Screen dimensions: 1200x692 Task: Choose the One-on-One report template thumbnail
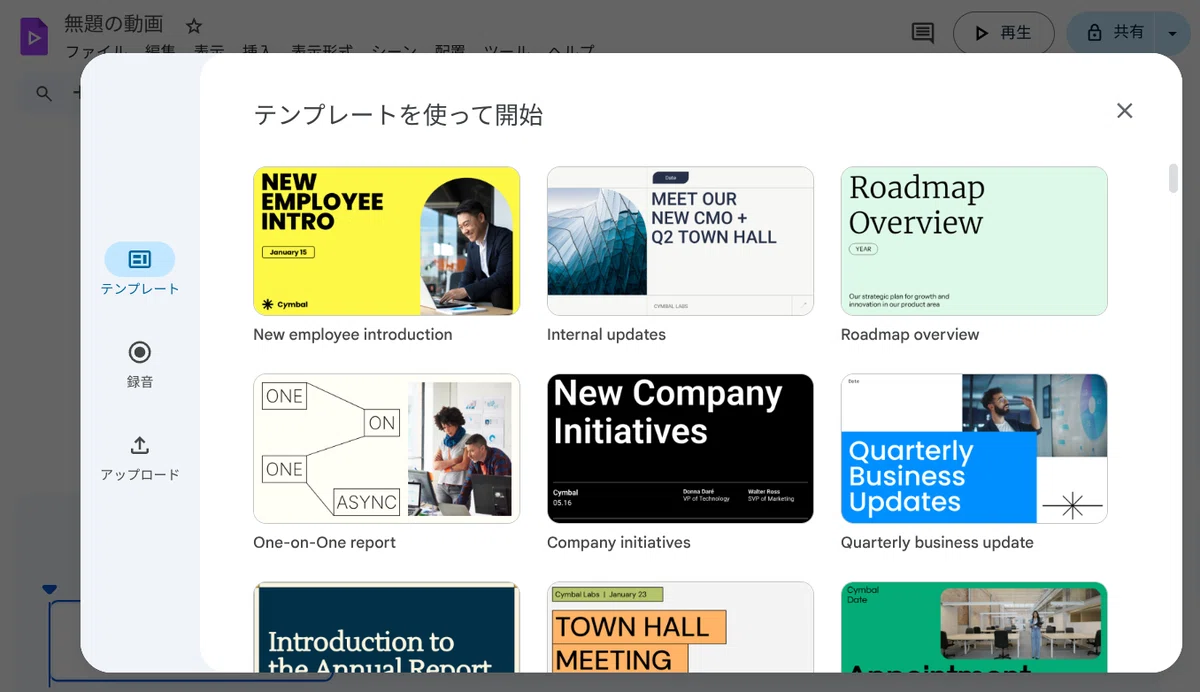(x=386, y=449)
